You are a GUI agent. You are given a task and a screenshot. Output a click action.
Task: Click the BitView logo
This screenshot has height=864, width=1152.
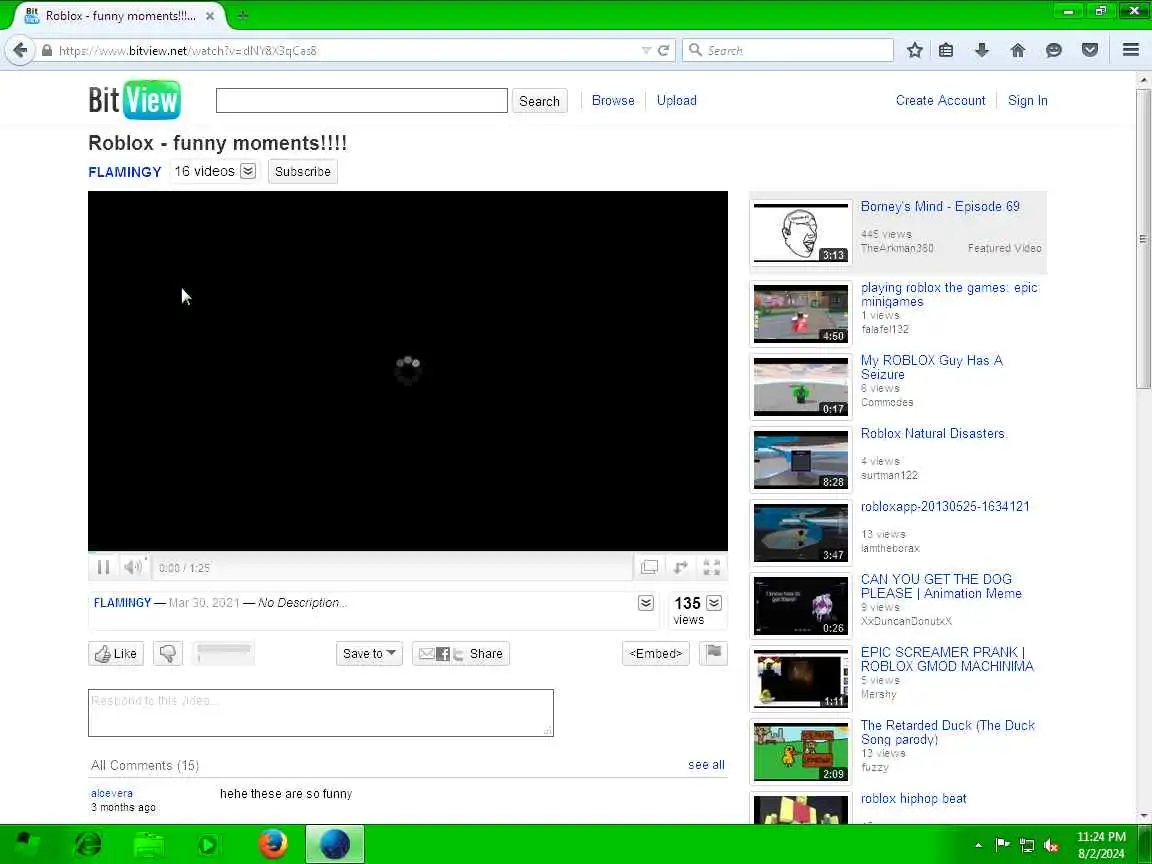pyautogui.click(x=134, y=100)
